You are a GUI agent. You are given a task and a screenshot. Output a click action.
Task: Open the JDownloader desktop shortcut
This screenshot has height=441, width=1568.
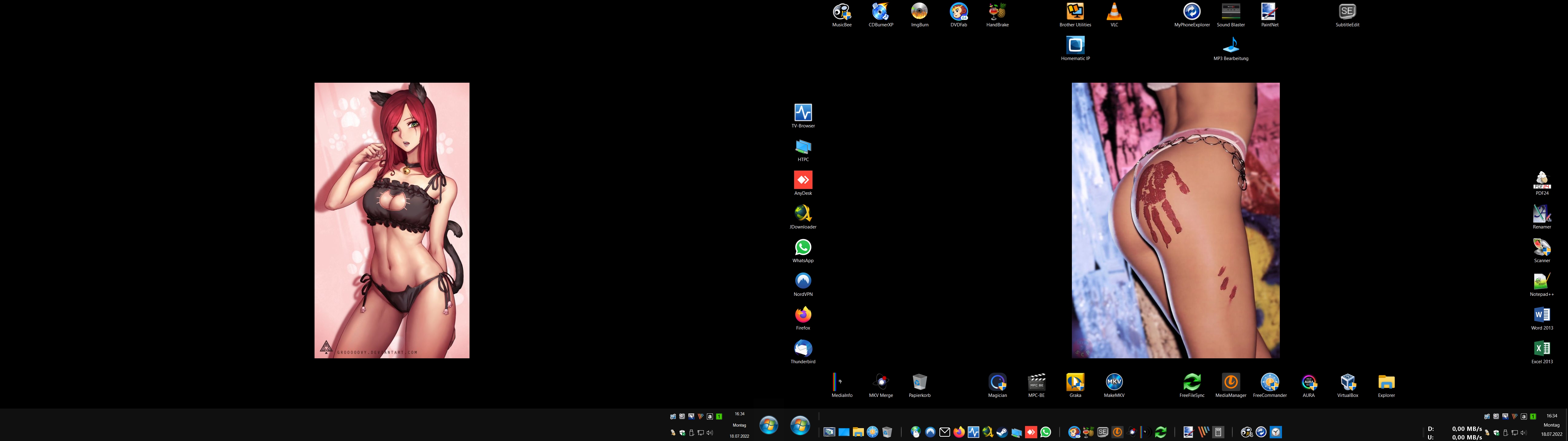(803, 217)
